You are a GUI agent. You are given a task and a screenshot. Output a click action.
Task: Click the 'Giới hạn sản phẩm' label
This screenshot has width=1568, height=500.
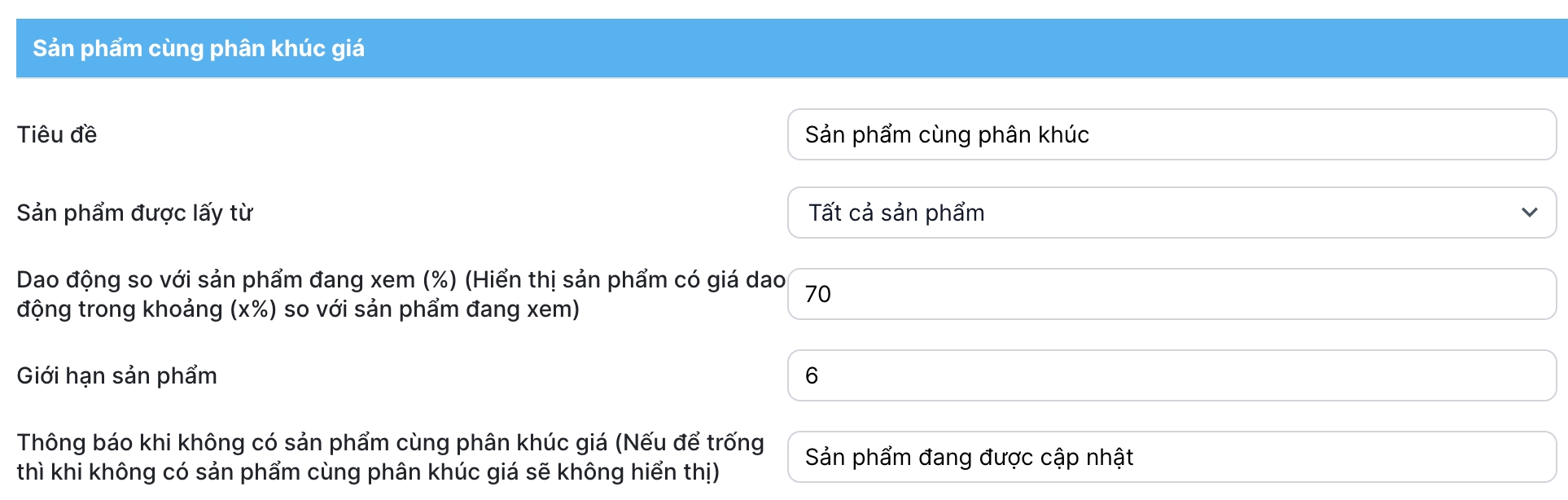[x=117, y=375]
